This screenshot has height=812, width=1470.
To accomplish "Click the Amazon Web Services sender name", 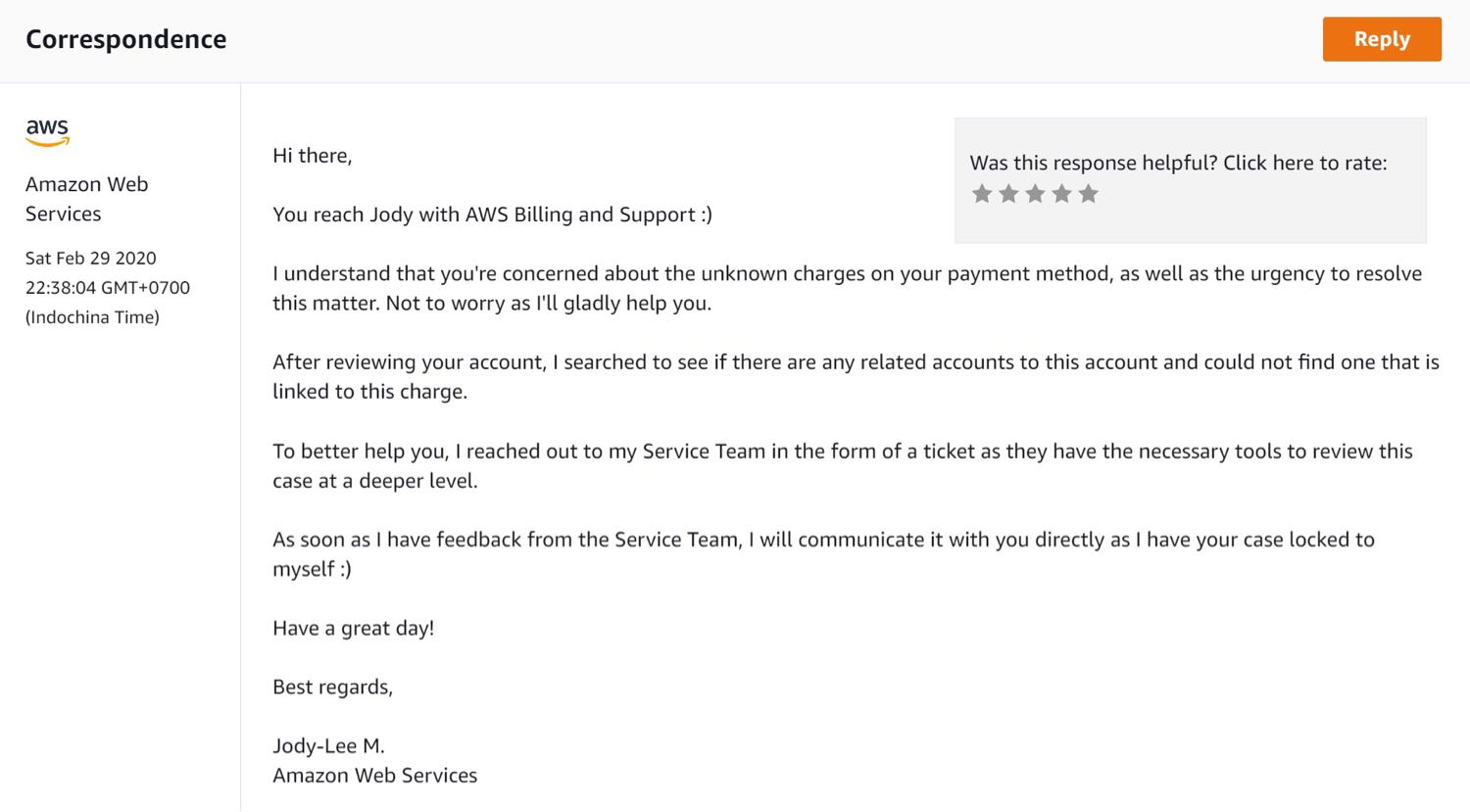I will click(86, 199).
